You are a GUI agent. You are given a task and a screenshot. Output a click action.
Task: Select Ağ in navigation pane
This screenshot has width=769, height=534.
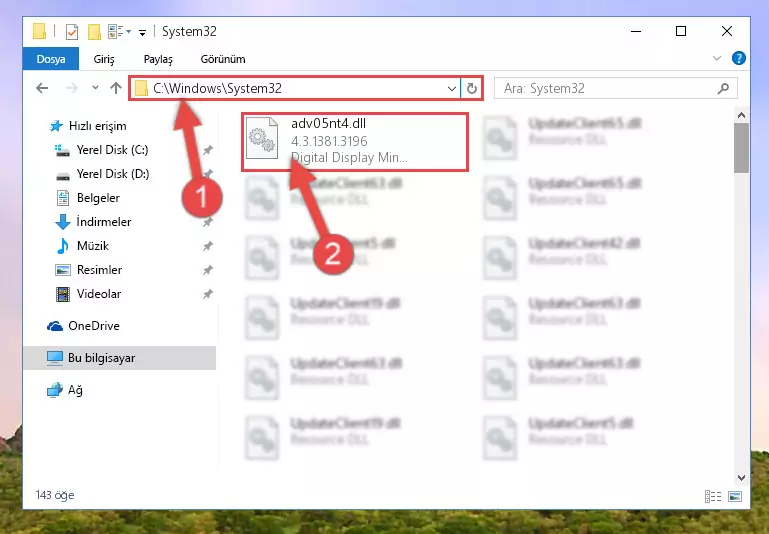(x=65, y=390)
